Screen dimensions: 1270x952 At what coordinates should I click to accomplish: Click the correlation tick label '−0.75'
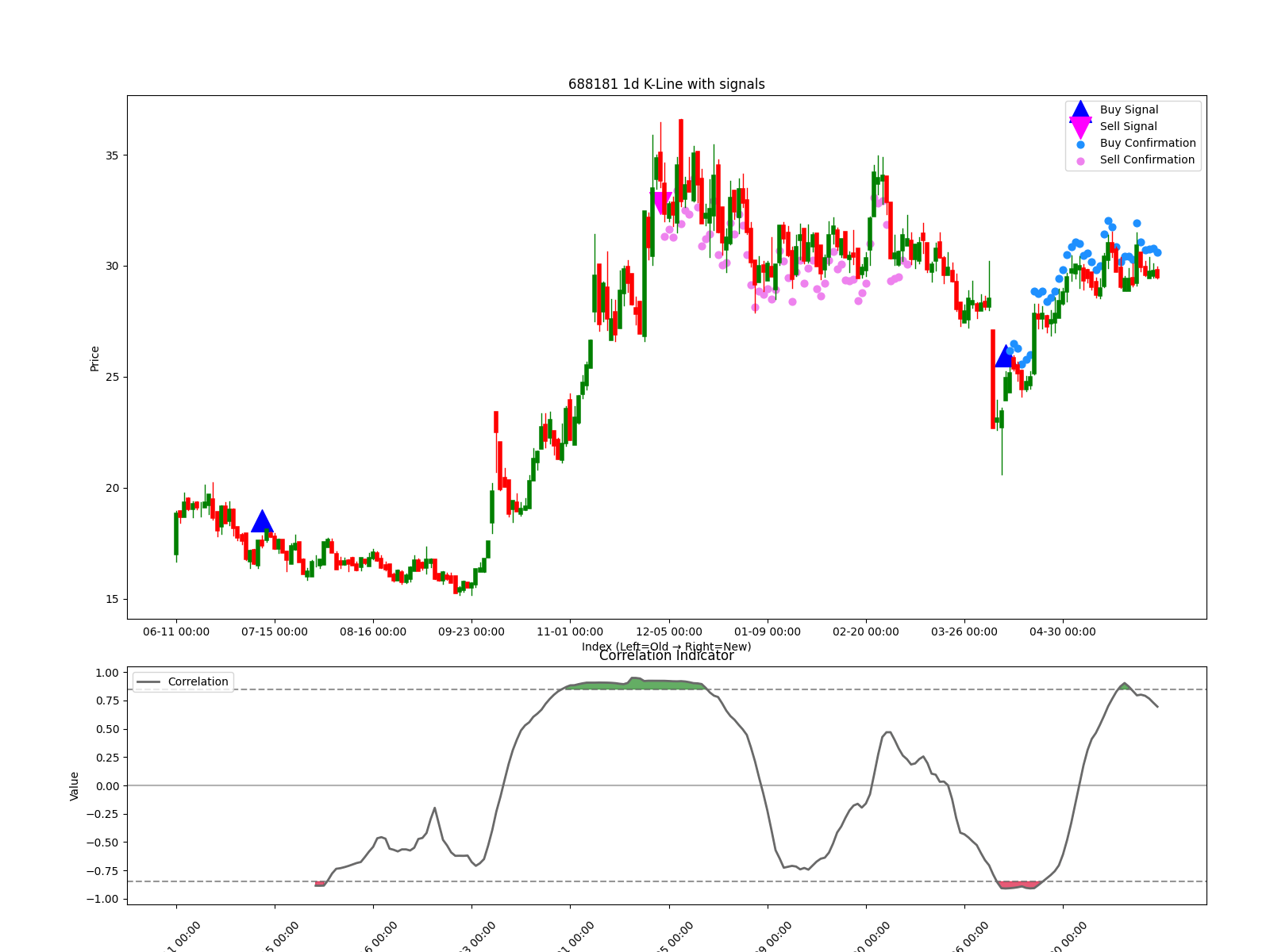[x=102, y=871]
